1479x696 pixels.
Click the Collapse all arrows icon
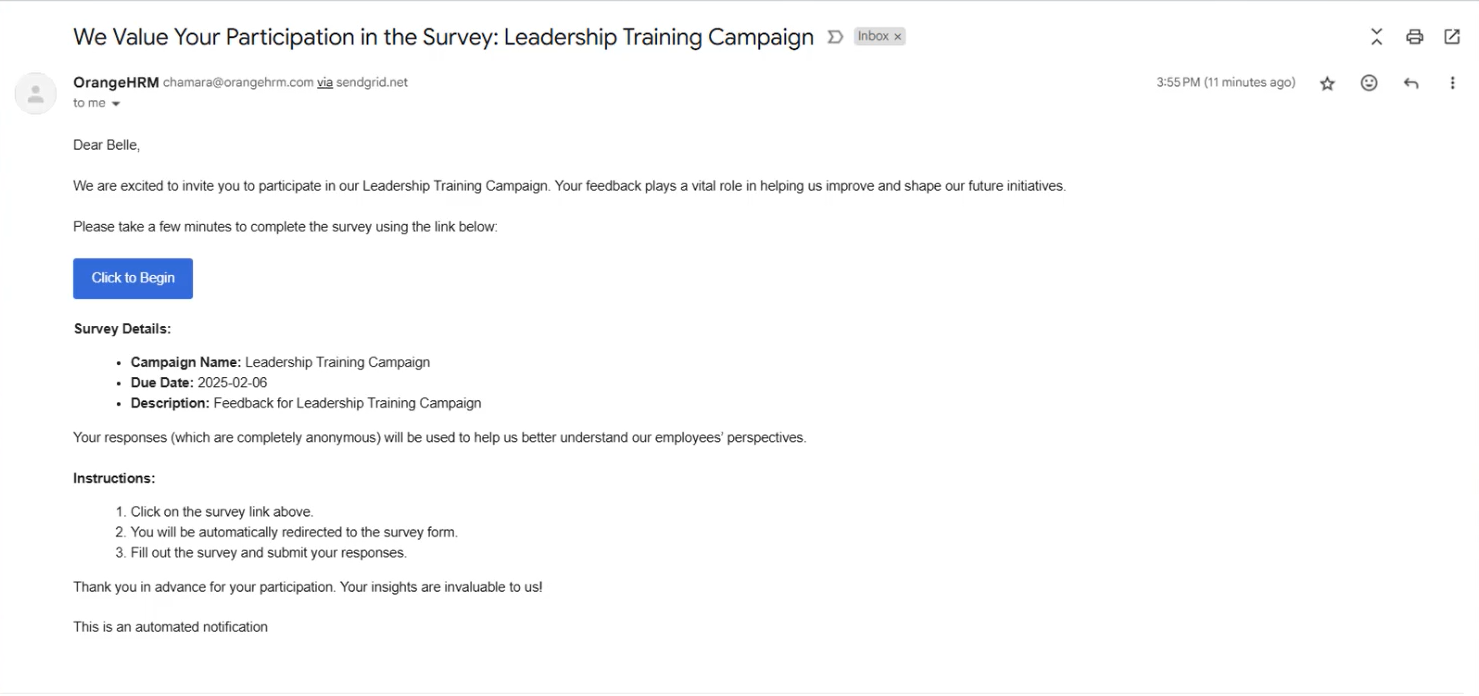coord(1376,37)
